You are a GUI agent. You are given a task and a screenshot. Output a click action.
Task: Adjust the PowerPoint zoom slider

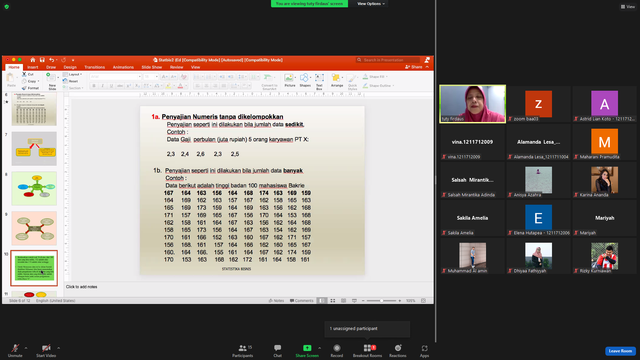pos(382,300)
